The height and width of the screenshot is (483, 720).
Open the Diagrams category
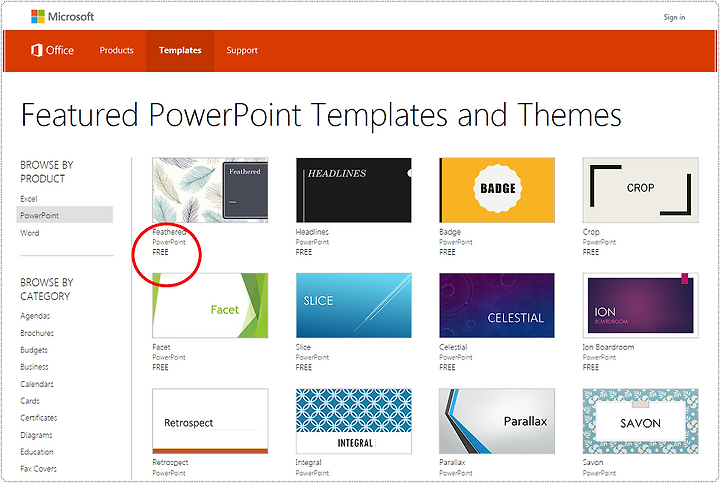click(x=36, y=435)
